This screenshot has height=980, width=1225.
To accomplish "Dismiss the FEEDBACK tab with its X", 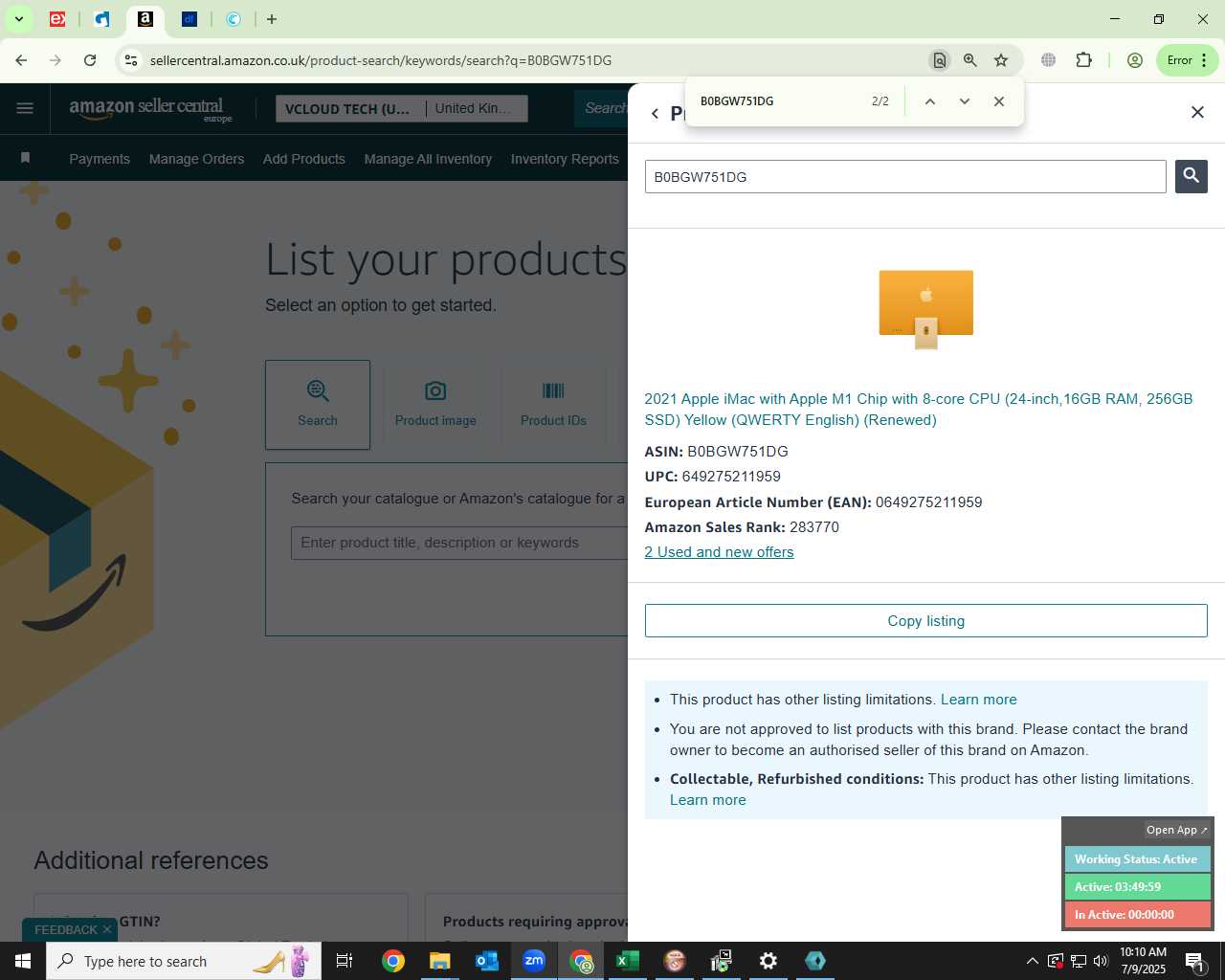I will (107, 929).
